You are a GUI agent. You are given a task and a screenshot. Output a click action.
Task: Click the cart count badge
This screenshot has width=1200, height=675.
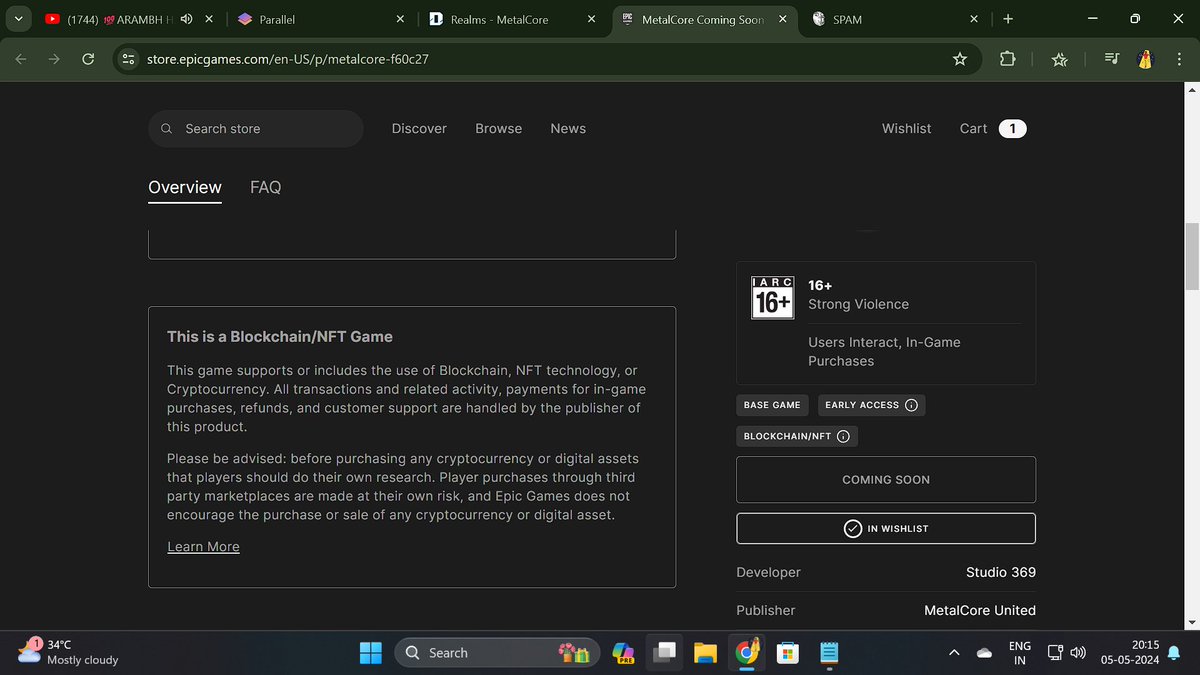pos(1012,129)
